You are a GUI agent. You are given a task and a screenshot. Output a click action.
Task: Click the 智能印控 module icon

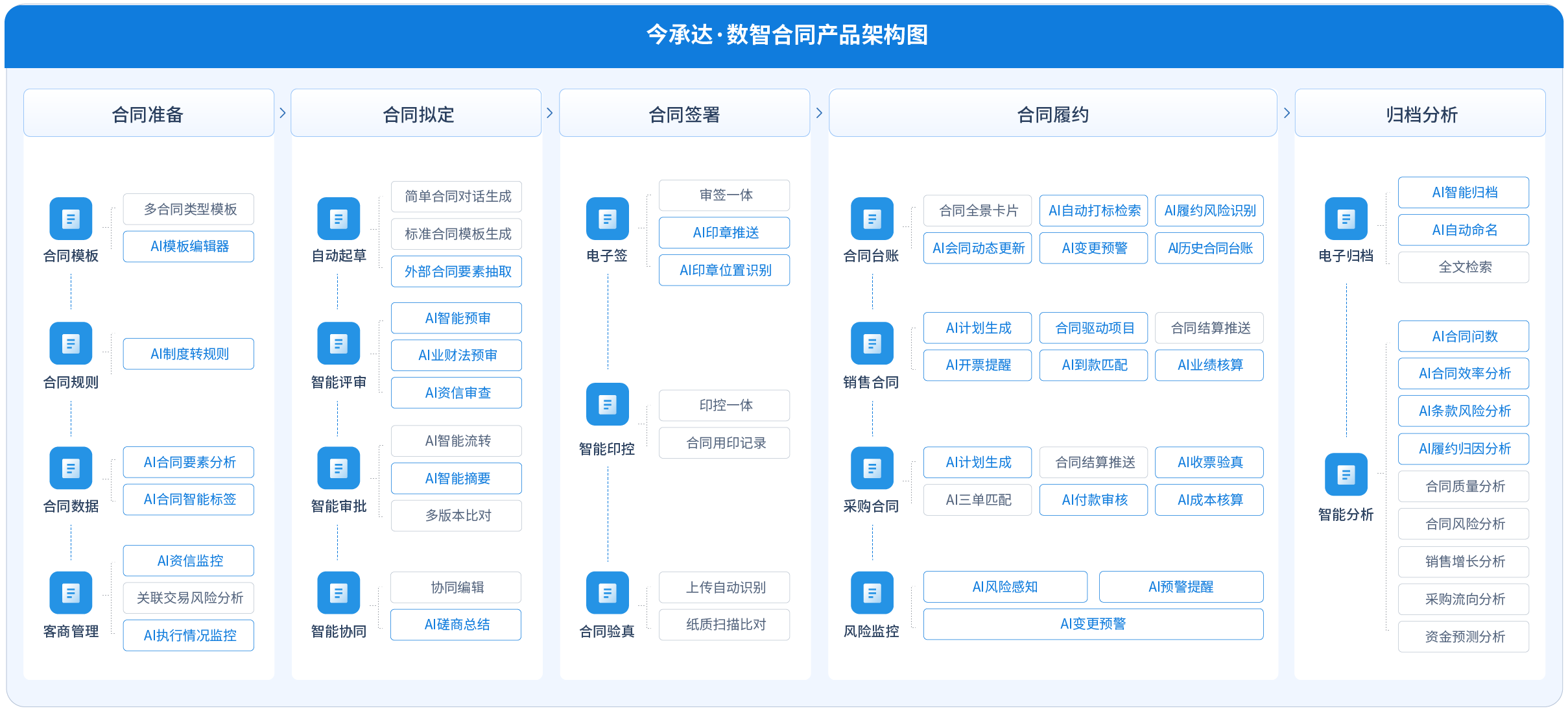608,404
